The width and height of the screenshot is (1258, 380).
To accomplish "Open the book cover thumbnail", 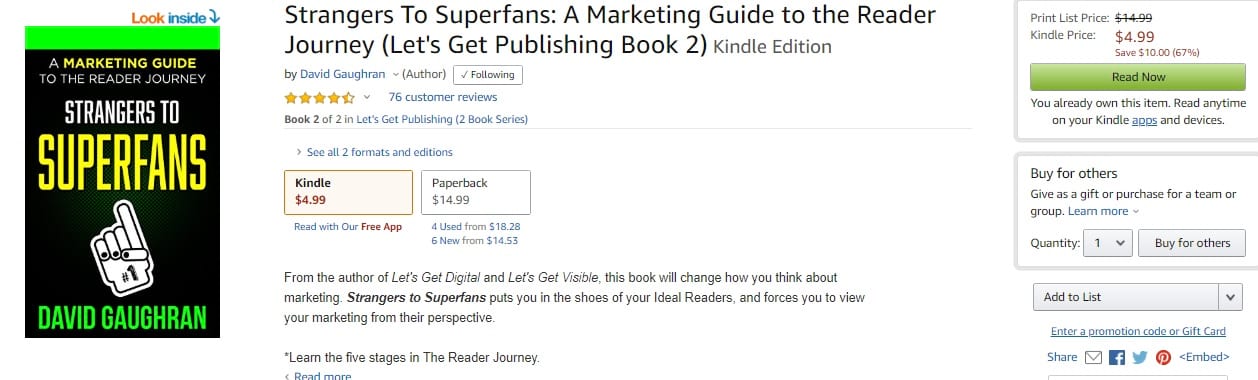I will (123, 182).
